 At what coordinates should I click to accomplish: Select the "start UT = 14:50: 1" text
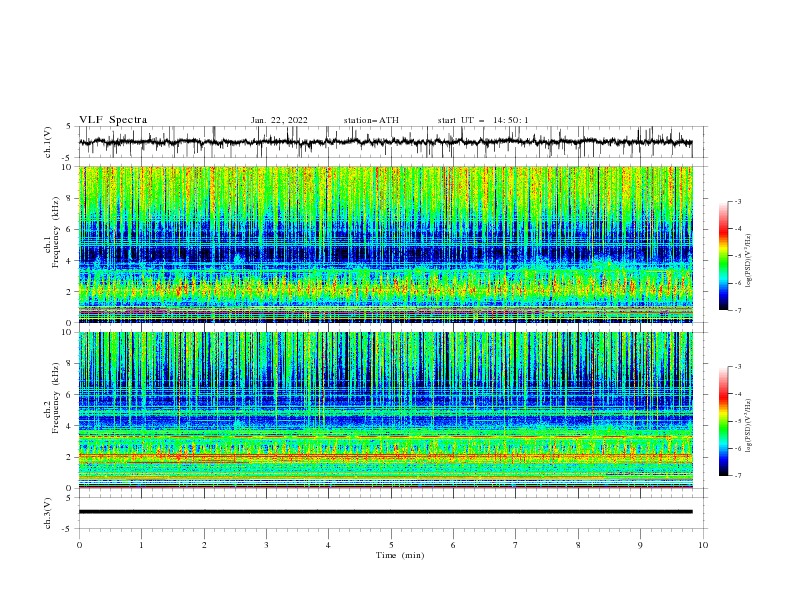(x=483, y=120)
